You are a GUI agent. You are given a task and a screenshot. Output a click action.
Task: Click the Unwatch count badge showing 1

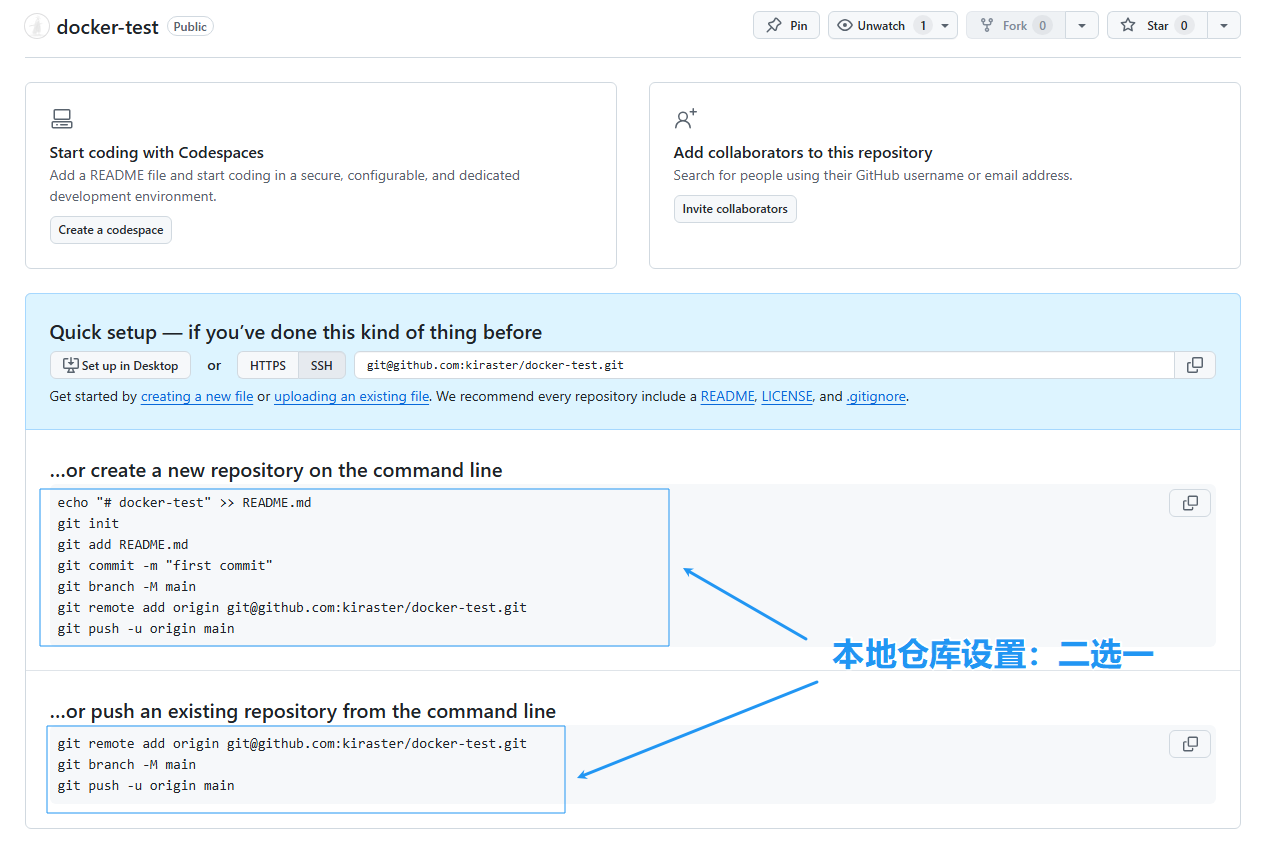pyautogui.click(x=922, y=25)
